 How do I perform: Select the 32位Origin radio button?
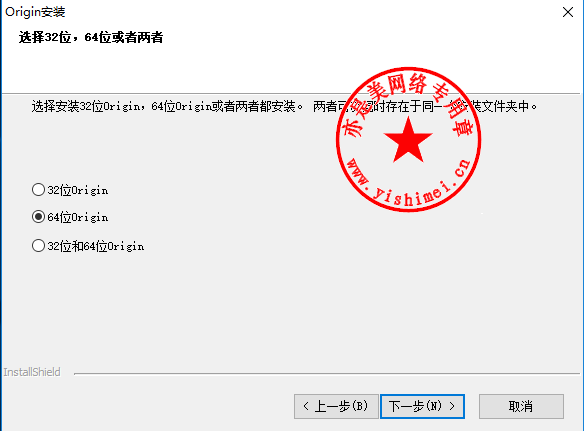(x=38, y=190)
